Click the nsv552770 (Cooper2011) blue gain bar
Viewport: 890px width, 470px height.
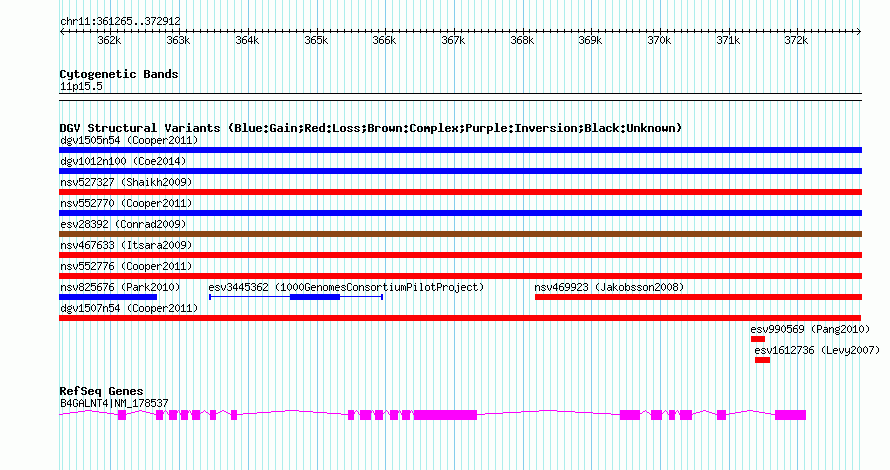click(x=460, y=213)
